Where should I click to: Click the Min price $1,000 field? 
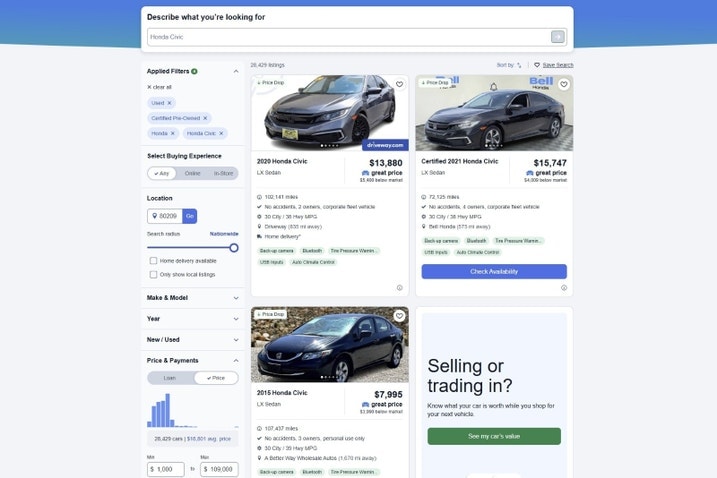click(166, 469)
